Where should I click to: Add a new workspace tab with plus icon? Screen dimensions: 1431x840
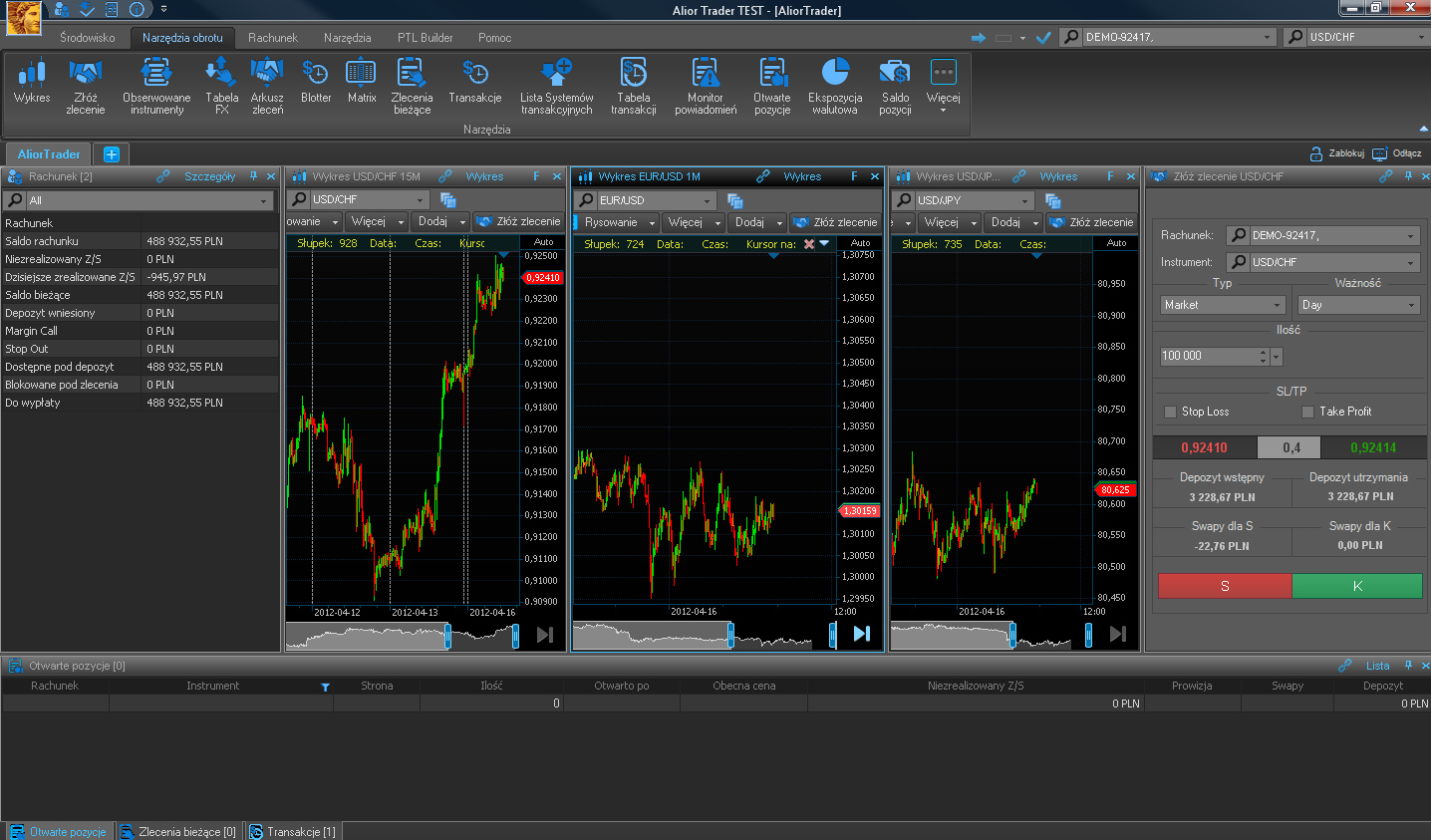[112, 154]
